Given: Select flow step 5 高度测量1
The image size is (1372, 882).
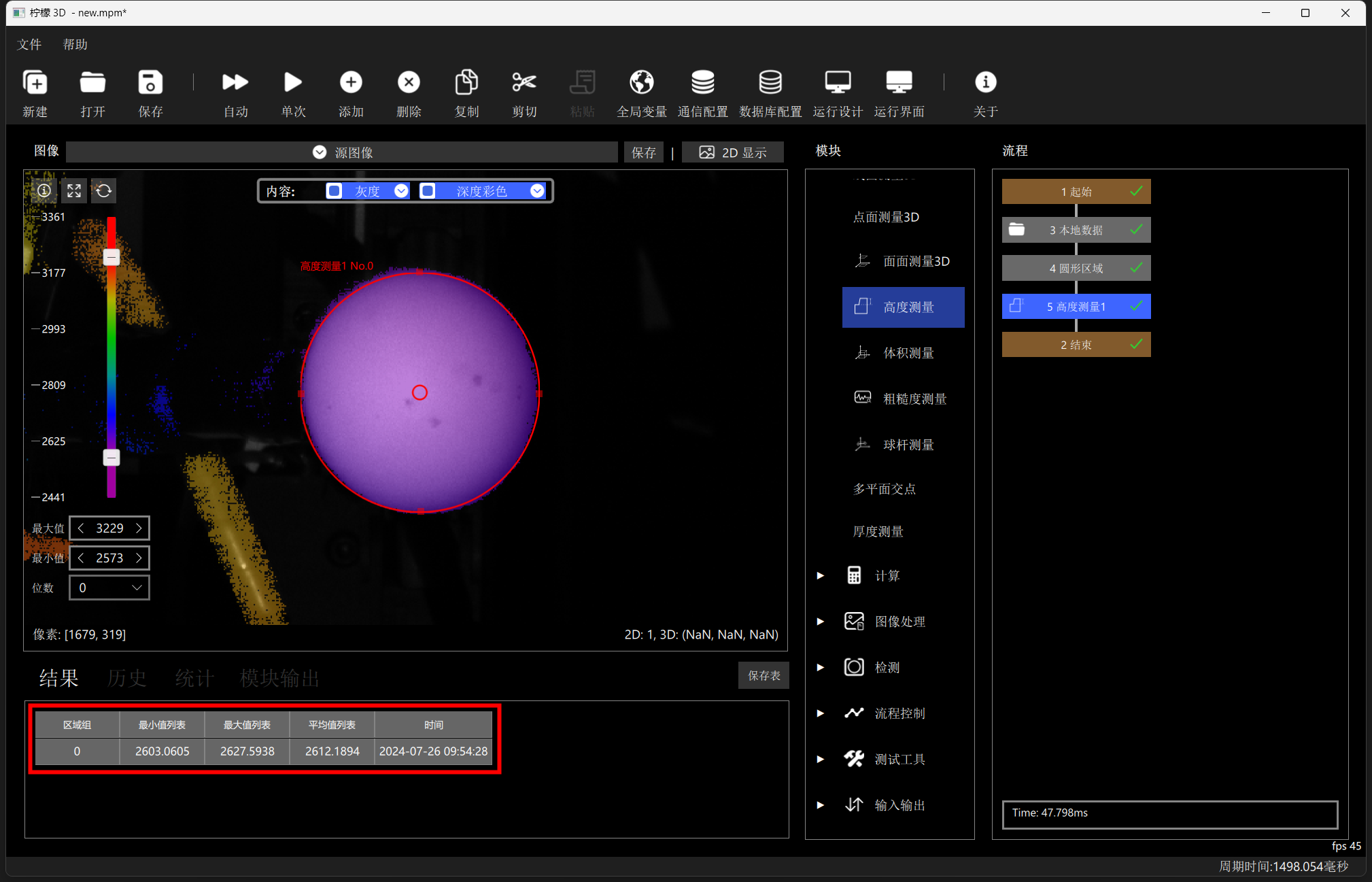Looking at the screenshot, I should click(x=1076, y=307).
